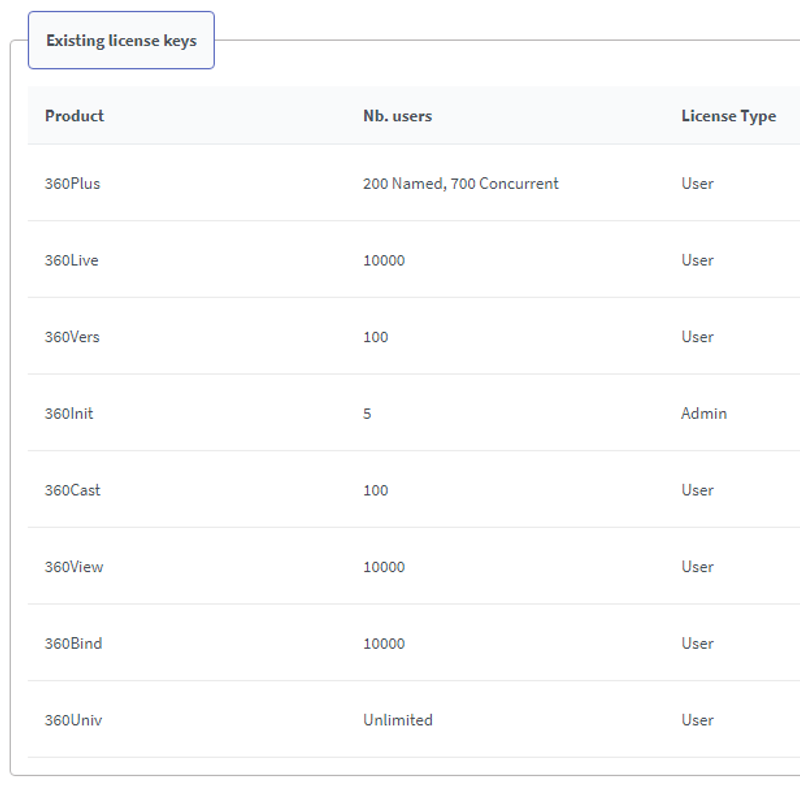Click the "200 Named, 700 Concurrent" cell
Screen dimensions: 800x786
tap(460, 184)
